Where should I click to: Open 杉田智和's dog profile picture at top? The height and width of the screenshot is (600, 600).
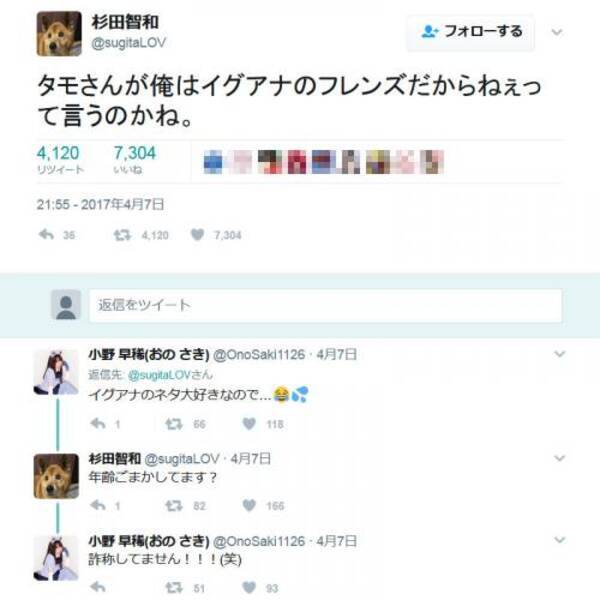tap(59, 34)
